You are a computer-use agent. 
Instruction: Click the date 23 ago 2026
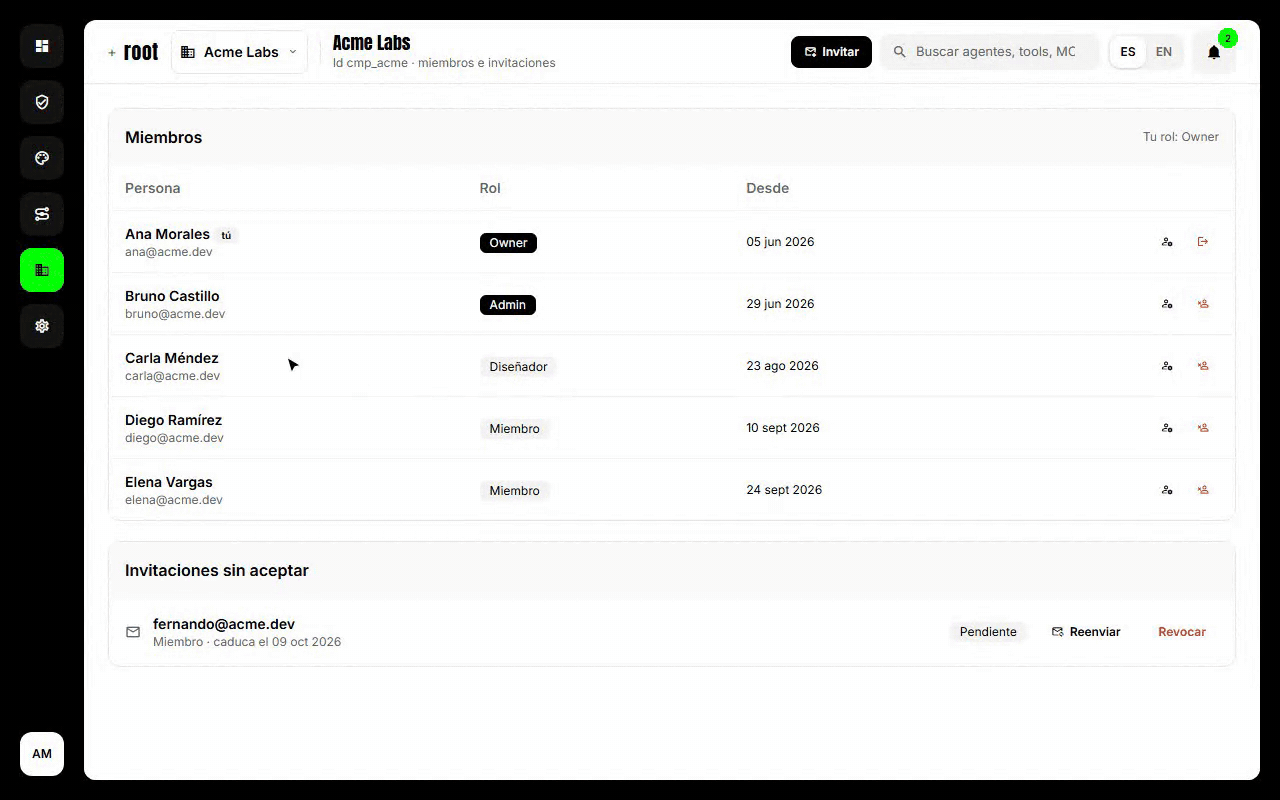782,366
